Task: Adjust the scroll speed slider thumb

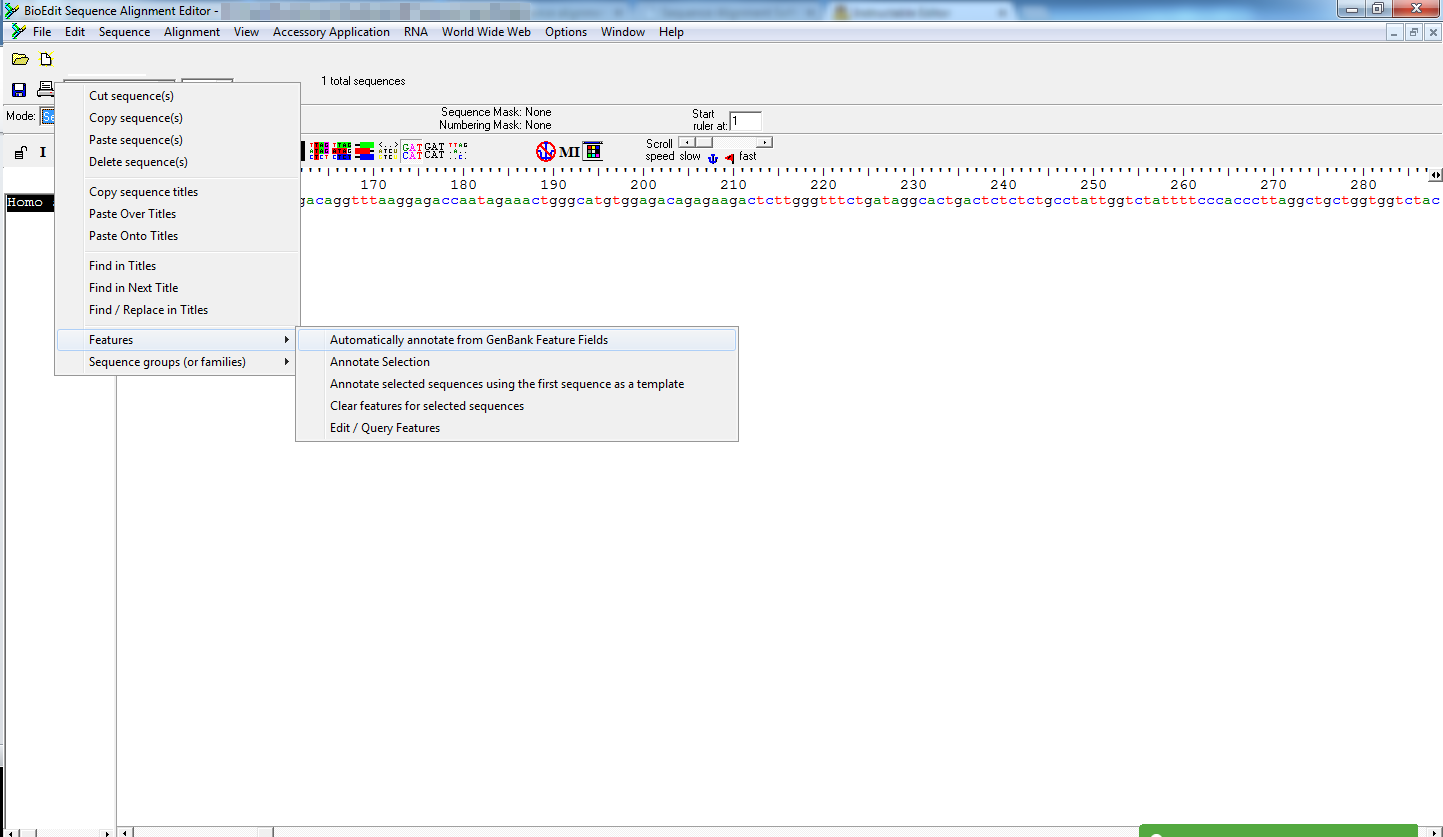Action: click(x=704, y=142)
